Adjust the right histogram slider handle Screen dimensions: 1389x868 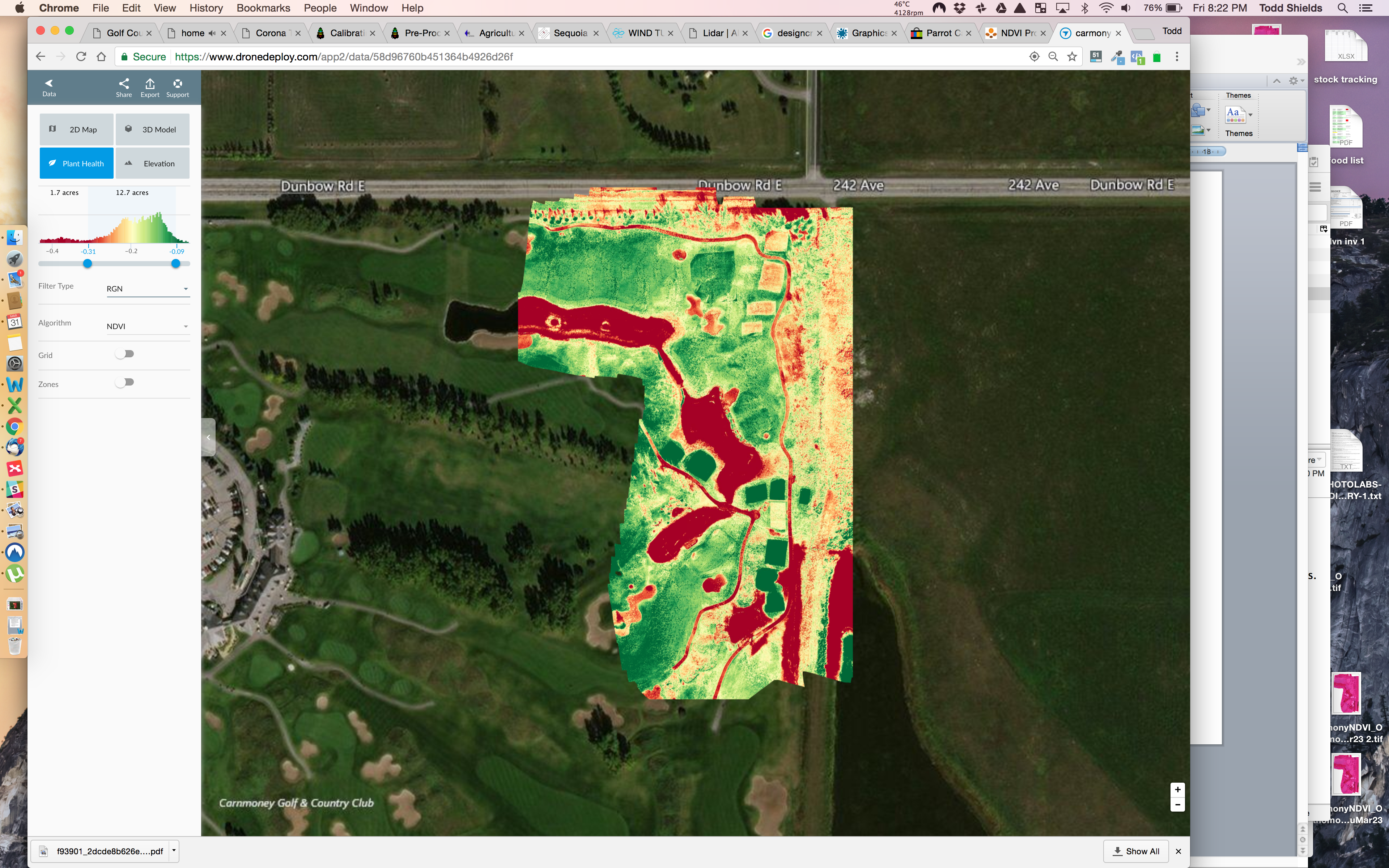(176, 264)
